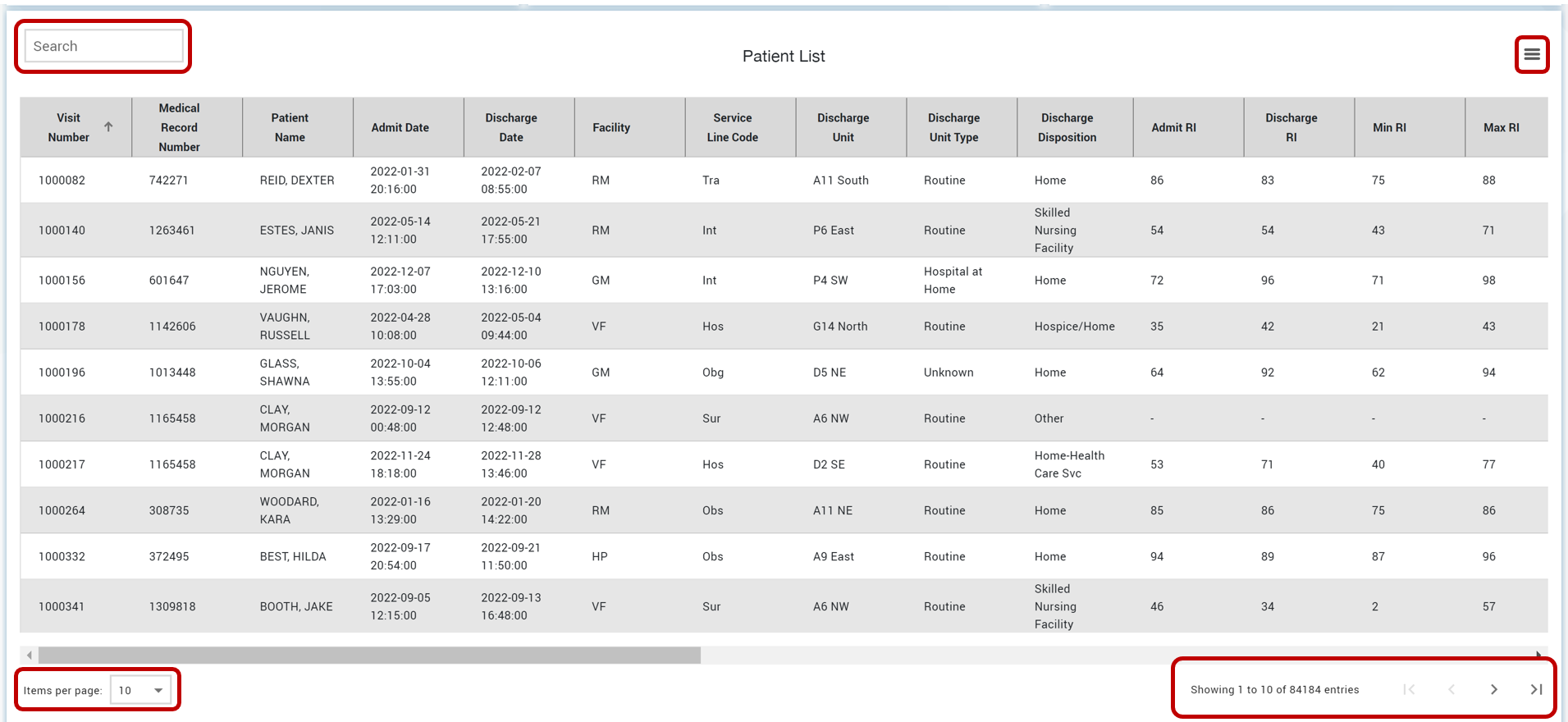Click discharge unit A9 East
The image size is (1568, 722).
pos(834,556)
